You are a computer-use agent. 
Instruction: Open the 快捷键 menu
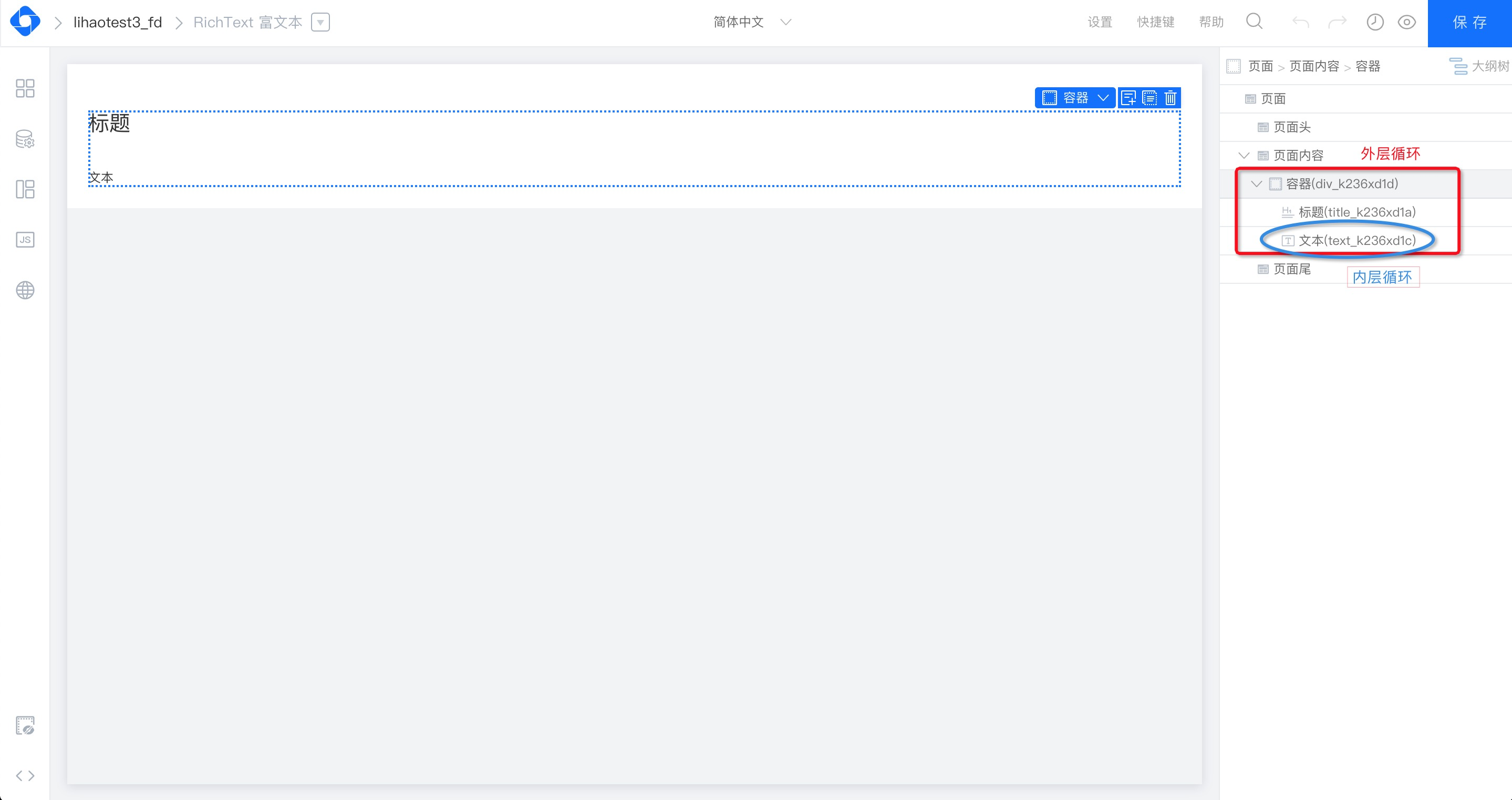(x=1155, y=22)
